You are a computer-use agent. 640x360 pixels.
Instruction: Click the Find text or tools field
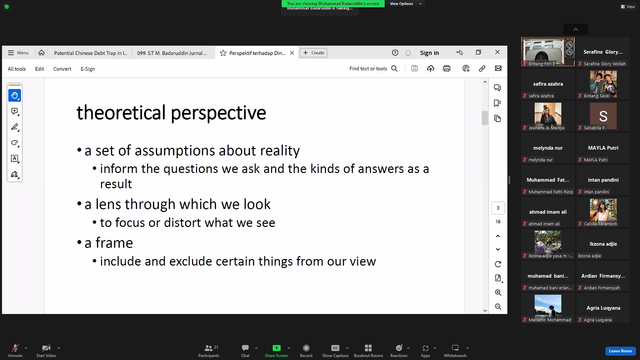pyautogui.click(x=368, y=69)
